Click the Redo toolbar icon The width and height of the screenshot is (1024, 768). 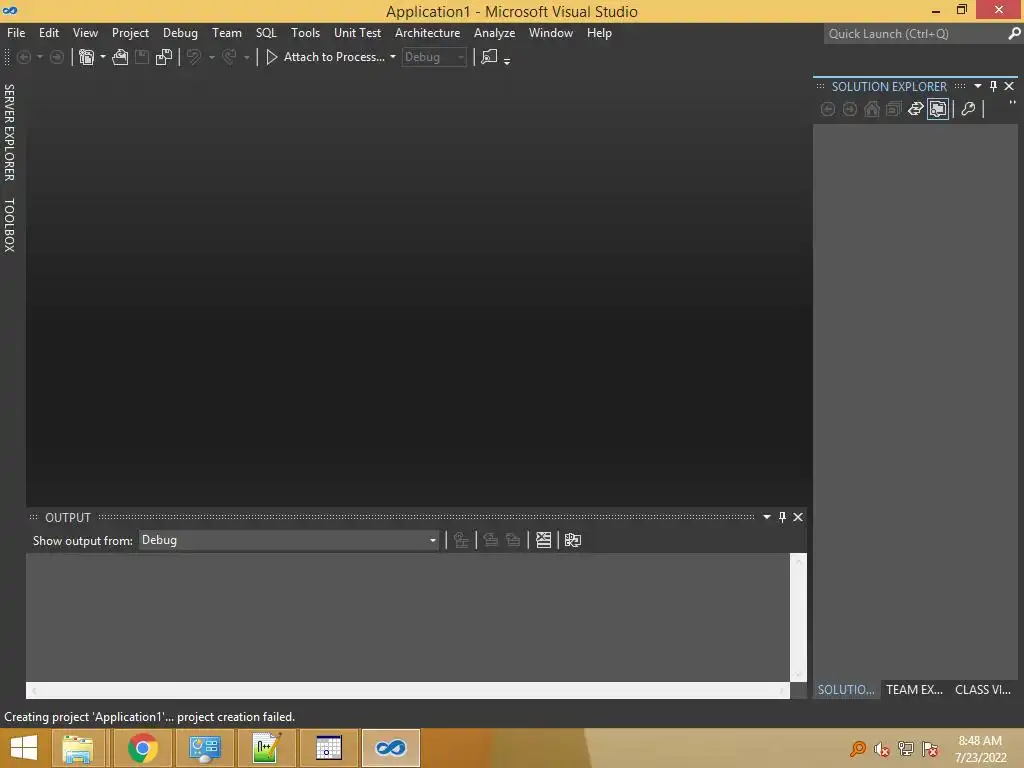tap(229, 57)
